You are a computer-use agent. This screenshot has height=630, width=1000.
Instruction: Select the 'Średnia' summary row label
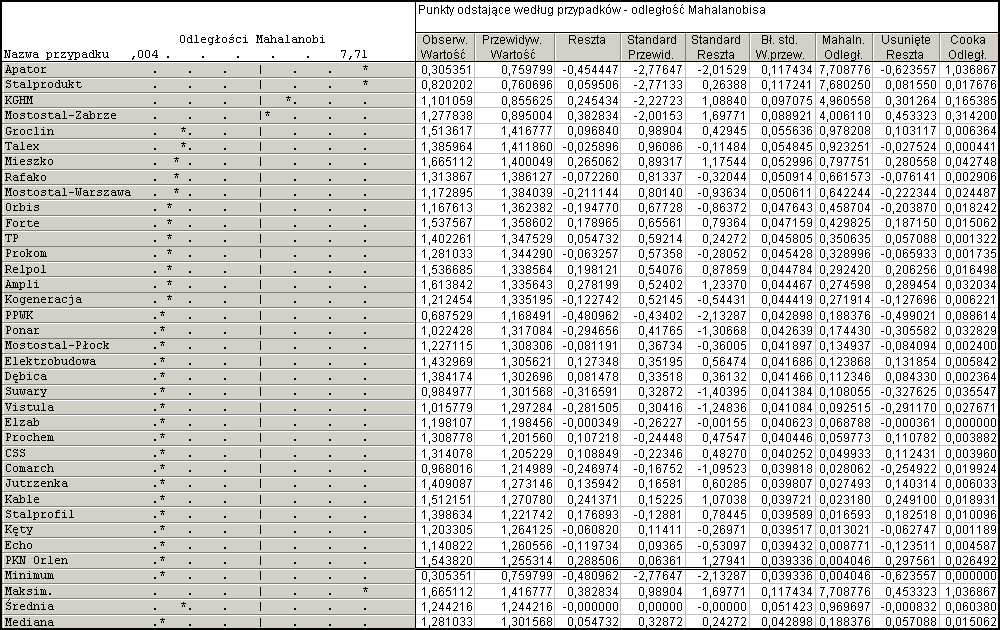29,607
